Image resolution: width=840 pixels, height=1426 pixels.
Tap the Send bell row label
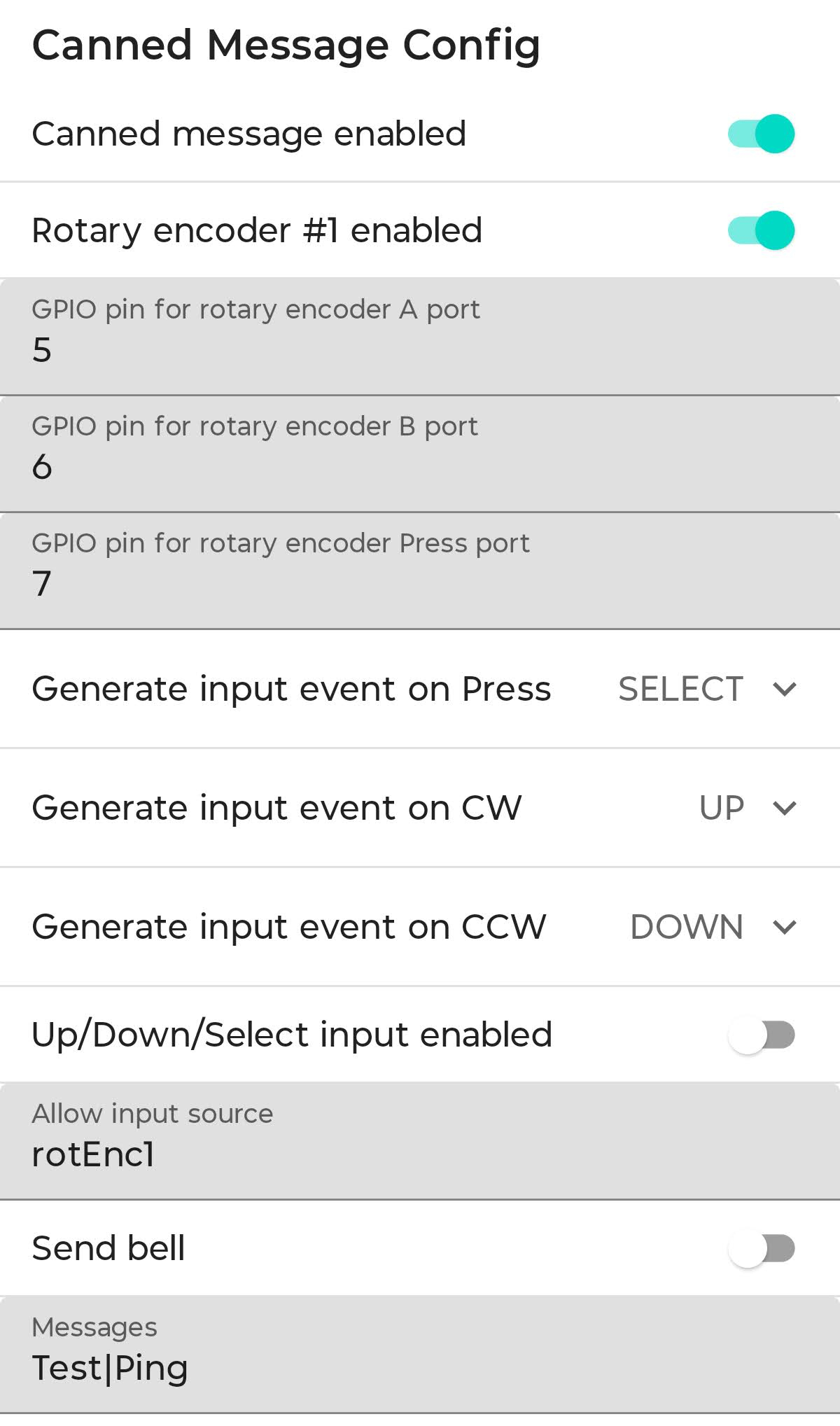[108, 1248]
